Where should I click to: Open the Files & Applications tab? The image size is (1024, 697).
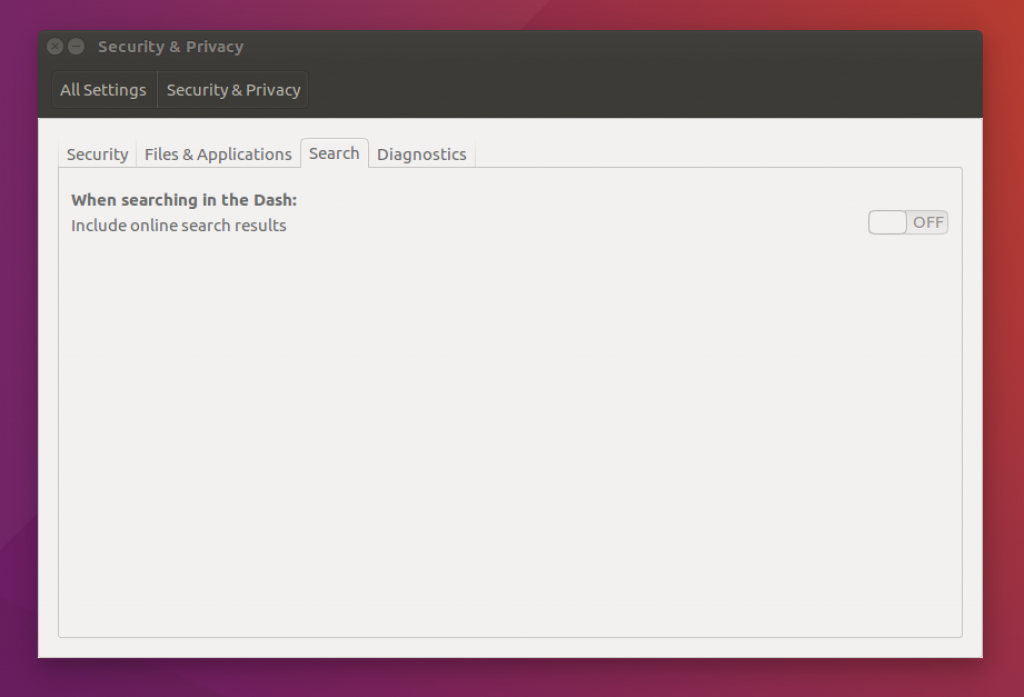[218, 154]
